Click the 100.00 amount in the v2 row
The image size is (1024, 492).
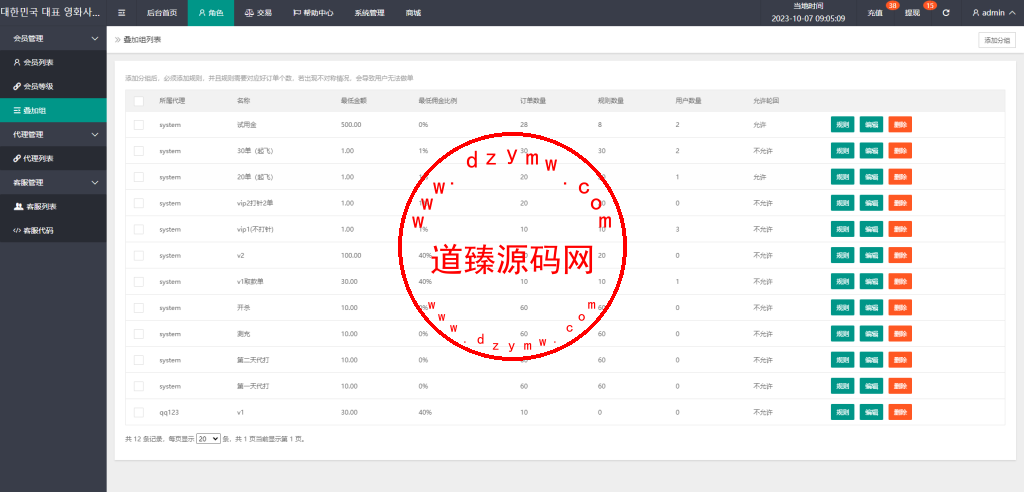tap(351, 255)
